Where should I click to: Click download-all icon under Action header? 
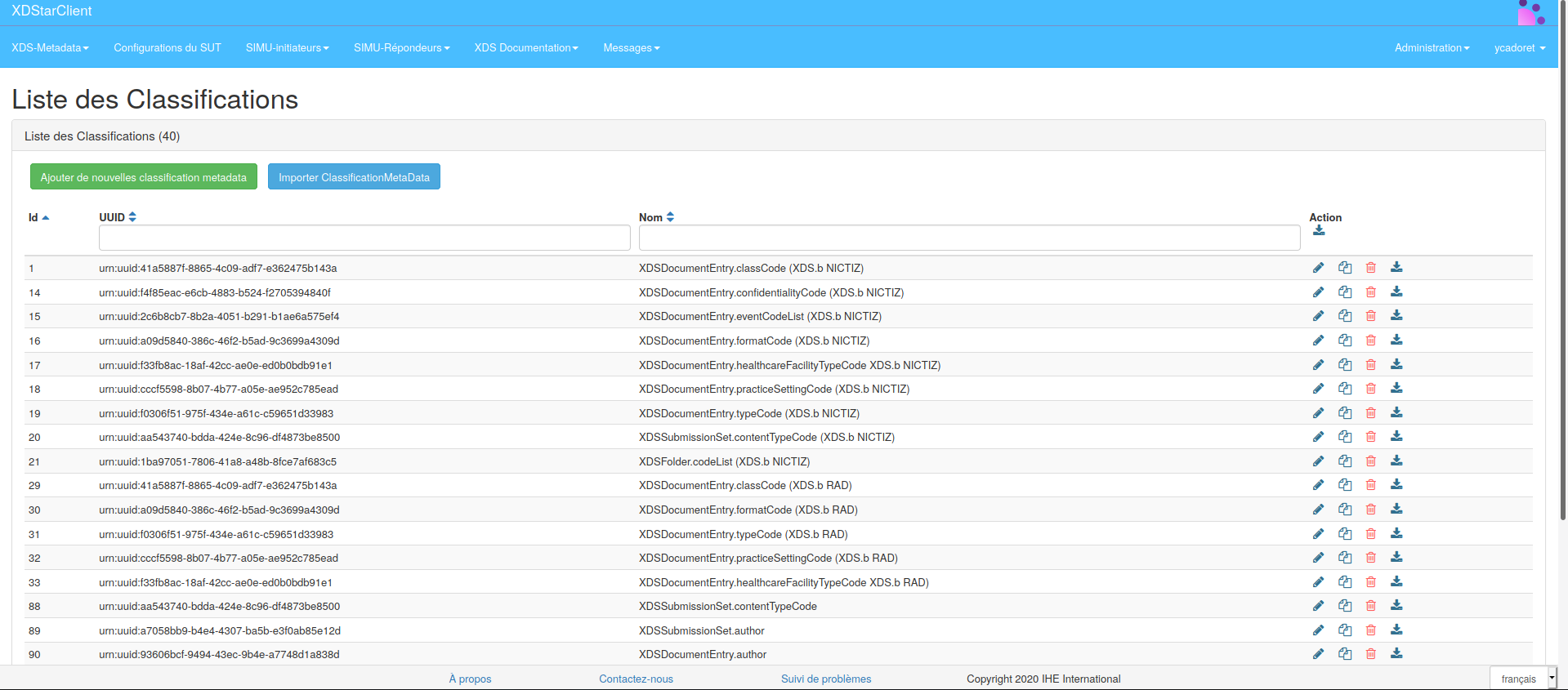[1319, 231]
